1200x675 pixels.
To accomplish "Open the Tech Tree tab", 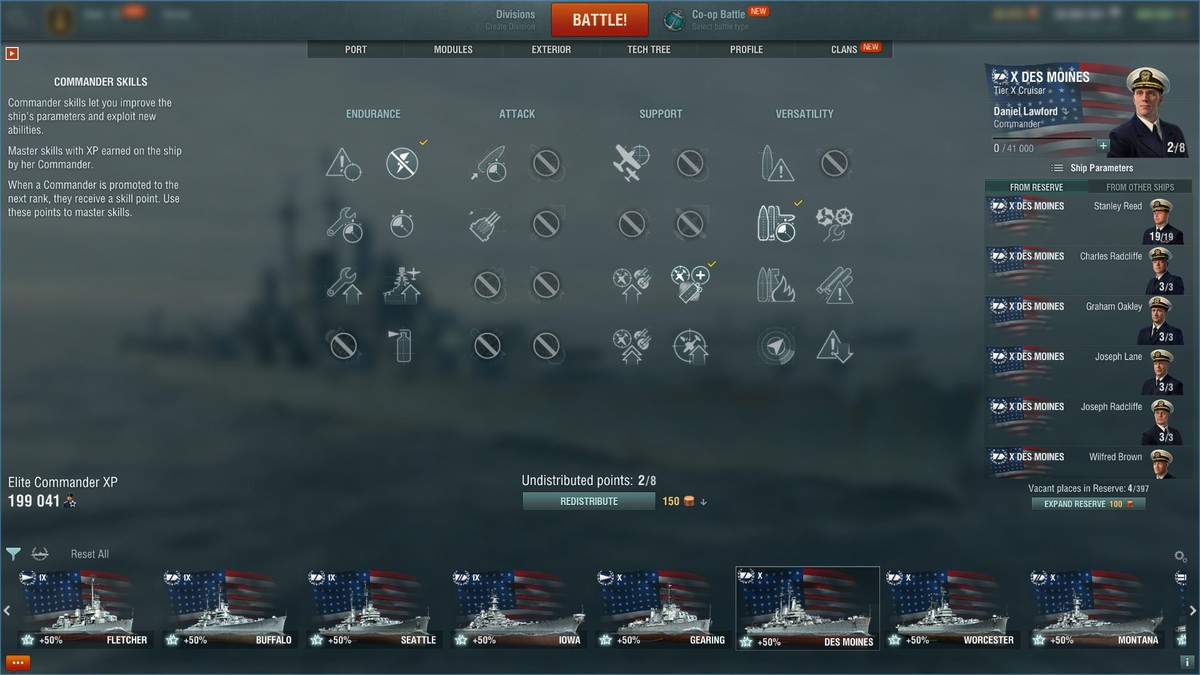I will coord(649,49).
